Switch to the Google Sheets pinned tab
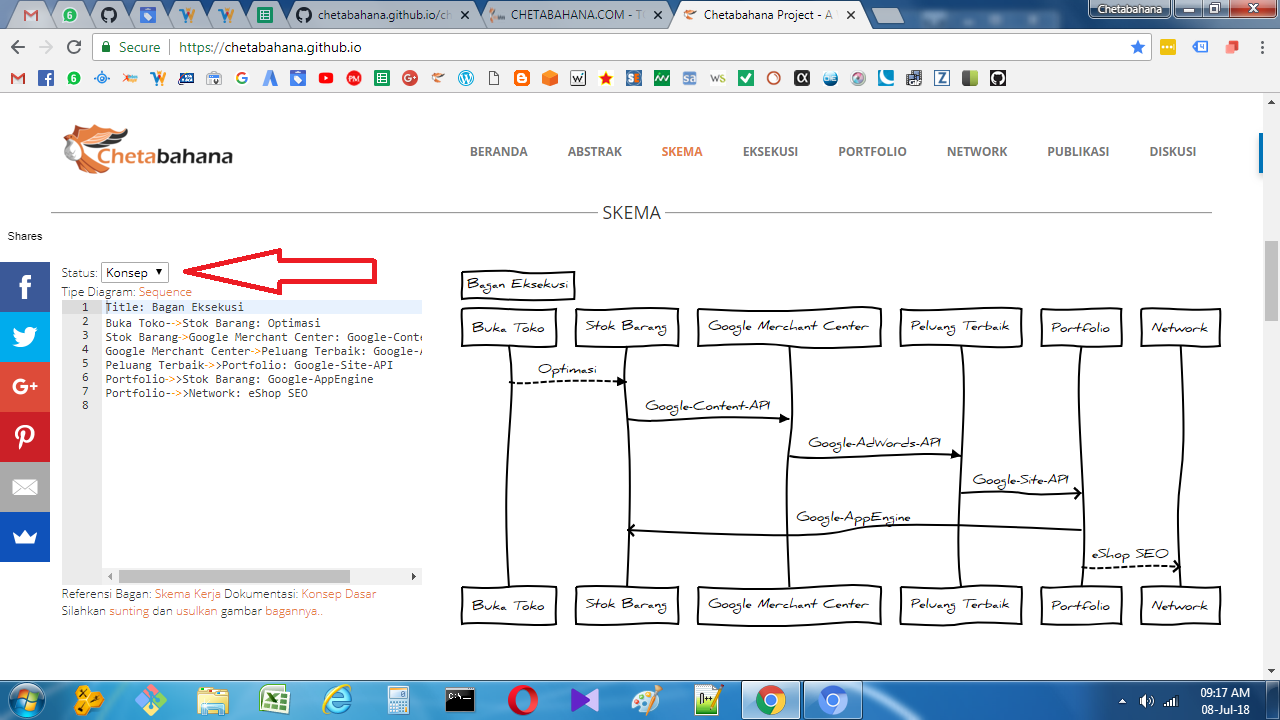Viewport: 1280px width, 720px height. tap(264, 15)
